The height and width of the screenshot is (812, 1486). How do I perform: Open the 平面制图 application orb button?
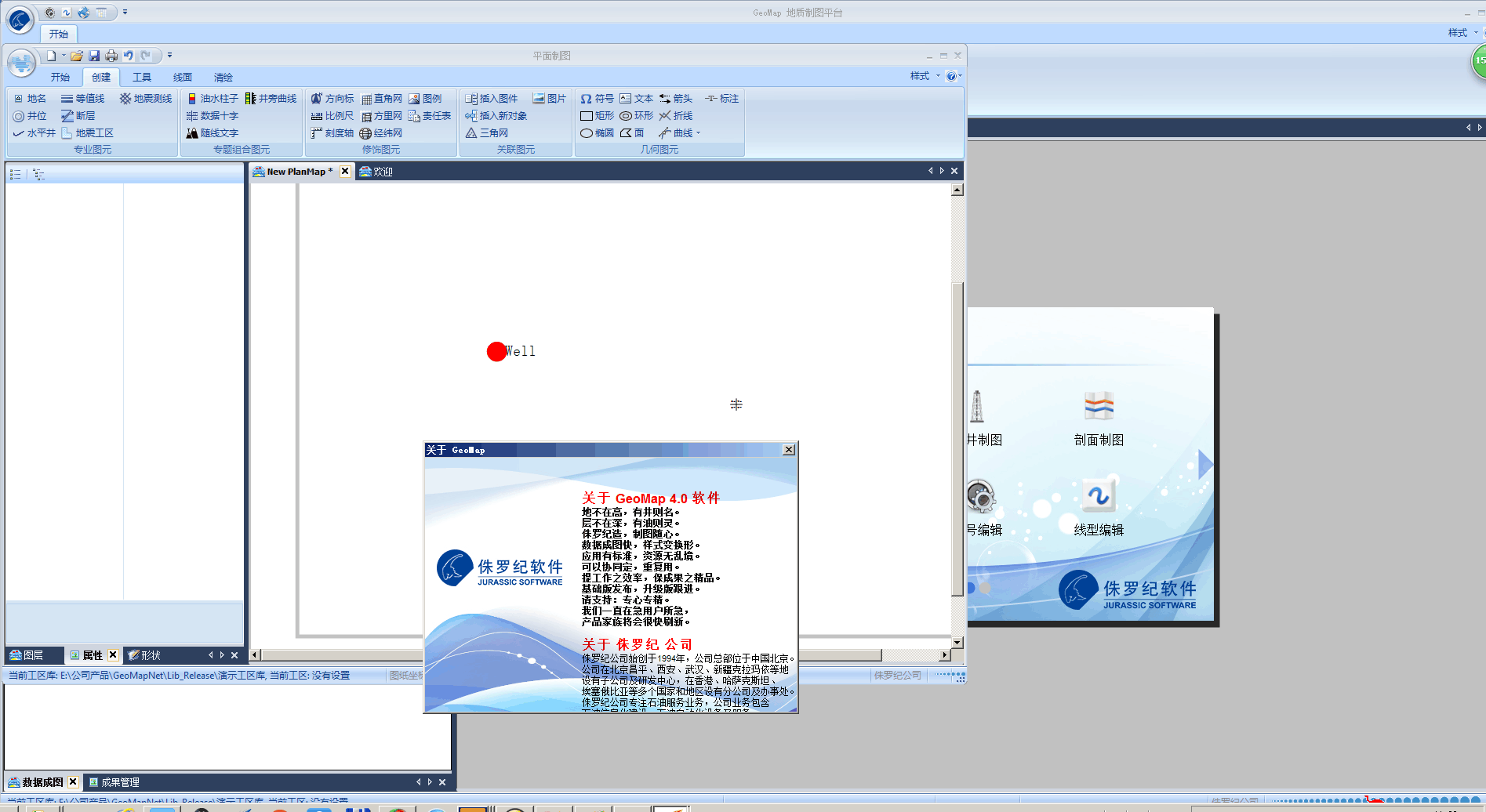tap(21, 63)
